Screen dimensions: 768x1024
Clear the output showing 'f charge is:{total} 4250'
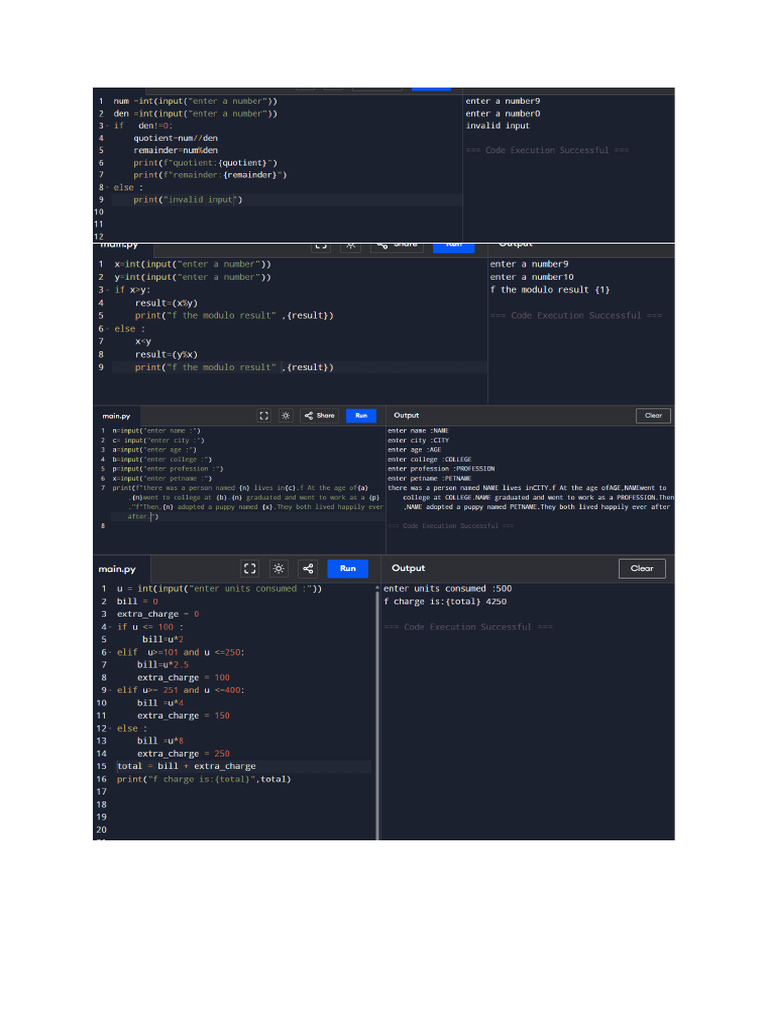pyautogui.click(x=642, y=569)
